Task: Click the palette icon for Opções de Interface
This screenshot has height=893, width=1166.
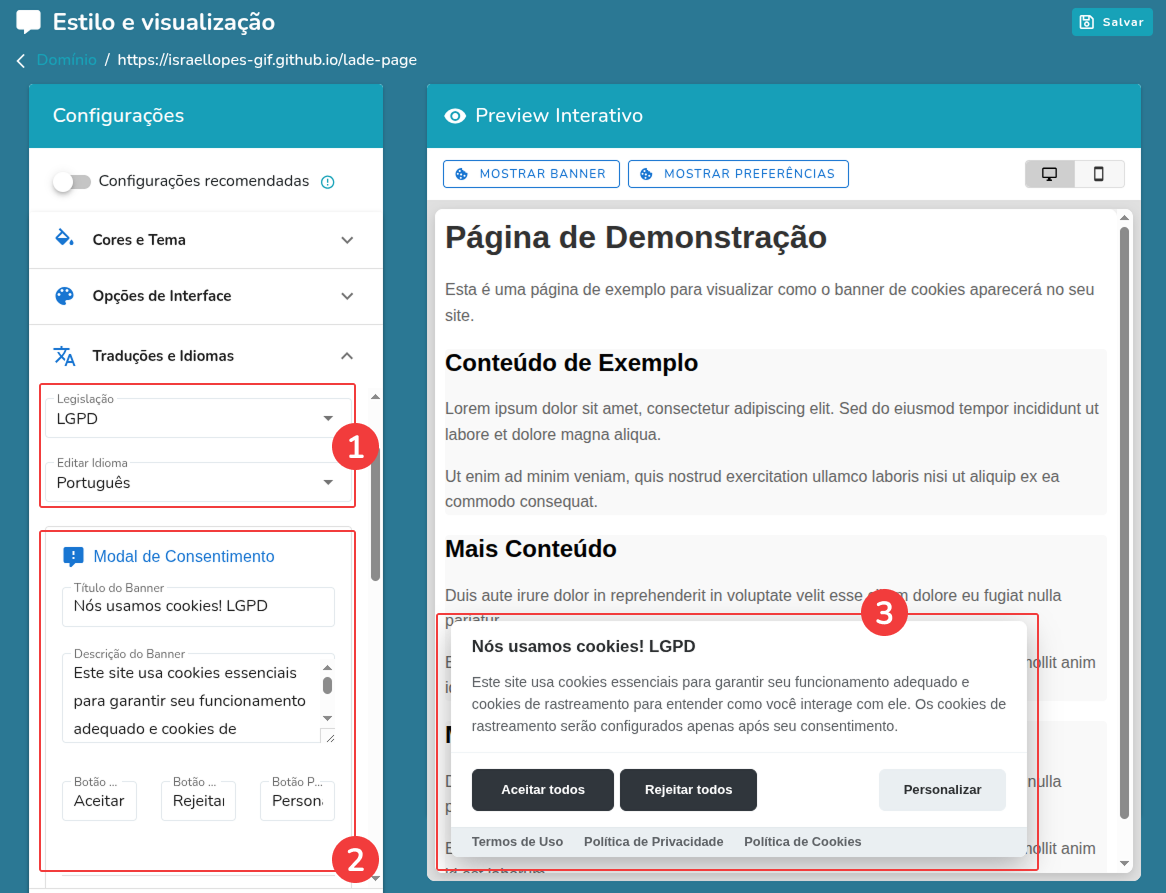Action: click(65, 296)
